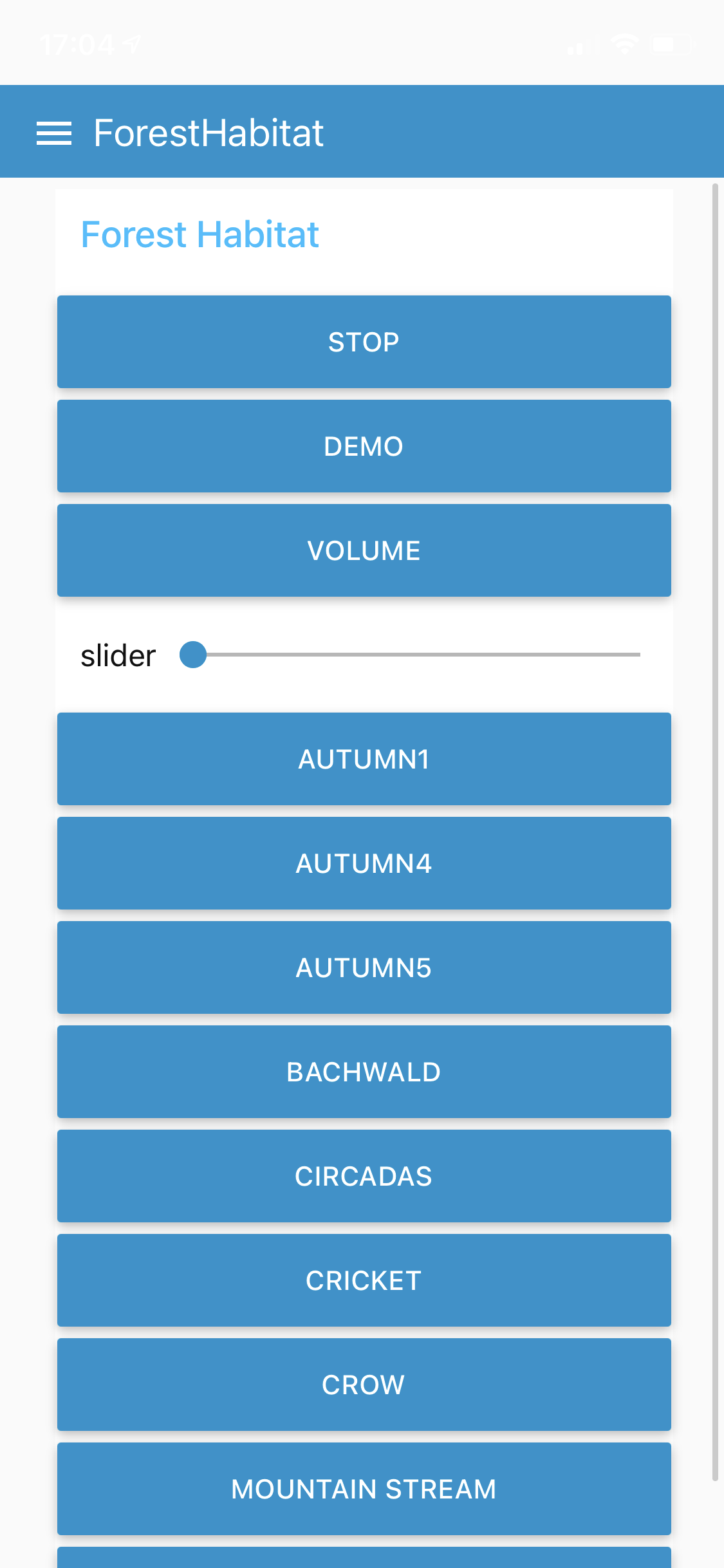Click the STOP button
The width and height of the screenshot is (724, 1568).
[364, 342]
